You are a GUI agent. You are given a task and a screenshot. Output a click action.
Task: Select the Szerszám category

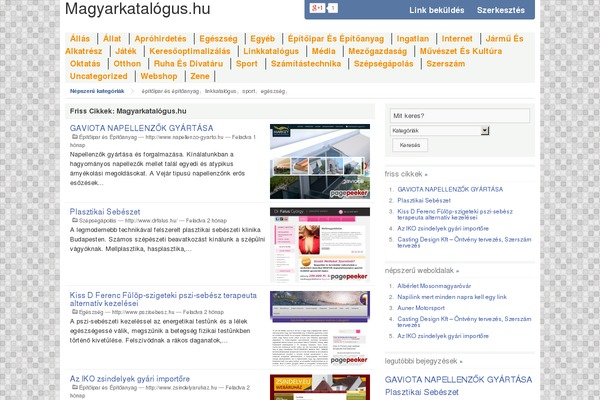[445, 64]
